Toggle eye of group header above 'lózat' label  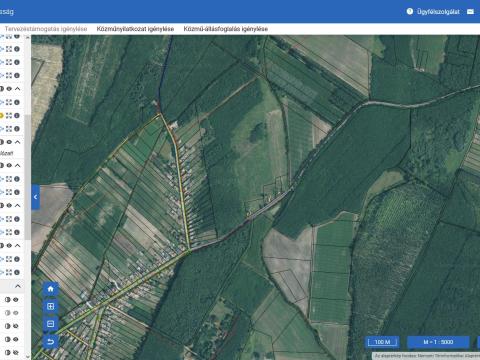coord(9,142)
